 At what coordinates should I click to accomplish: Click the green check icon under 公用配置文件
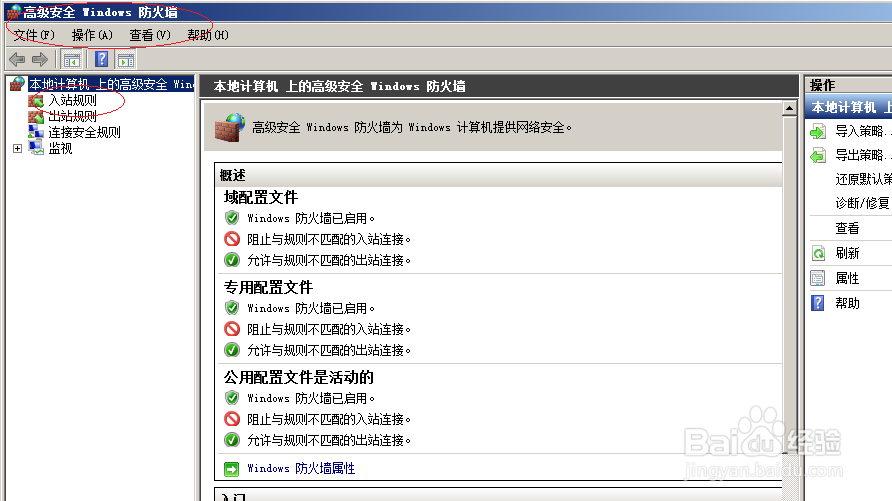click(232, 440)
